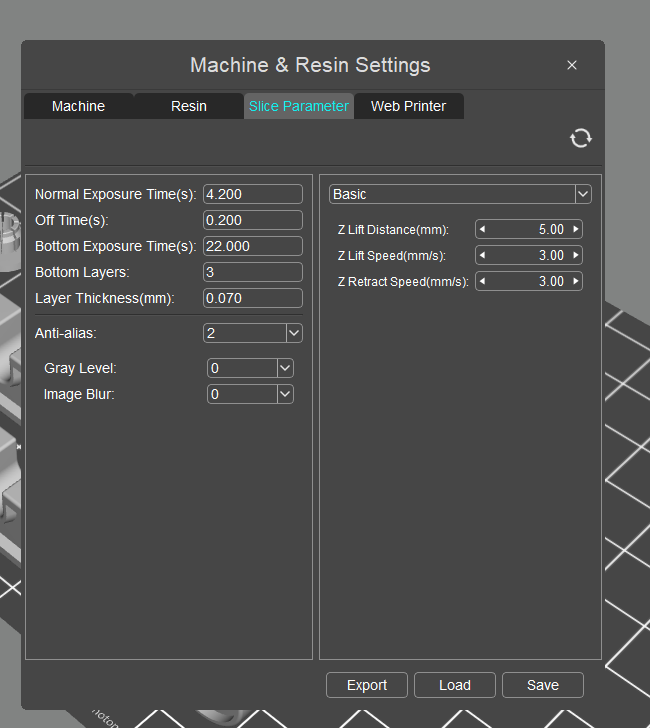Open the Resin tab
This screenshot has height=728, width=650.
(x=188, y=106)
